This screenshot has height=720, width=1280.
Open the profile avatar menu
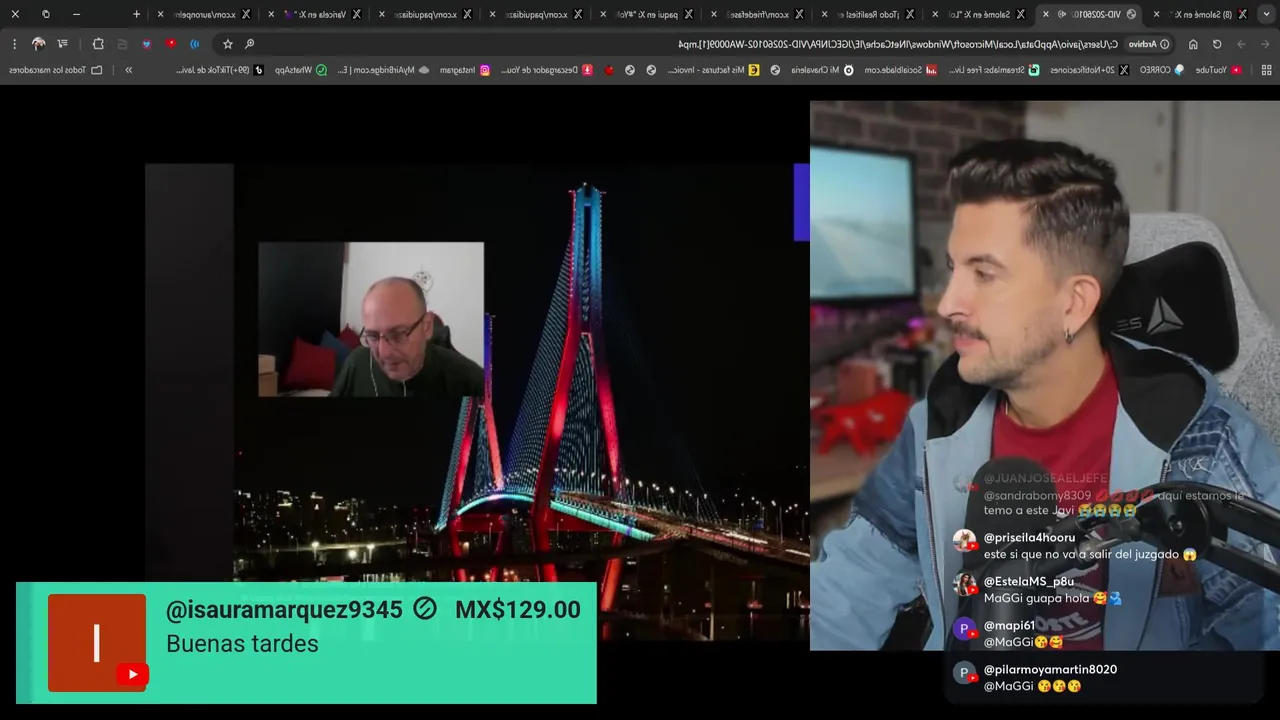[x=38, y=44]
